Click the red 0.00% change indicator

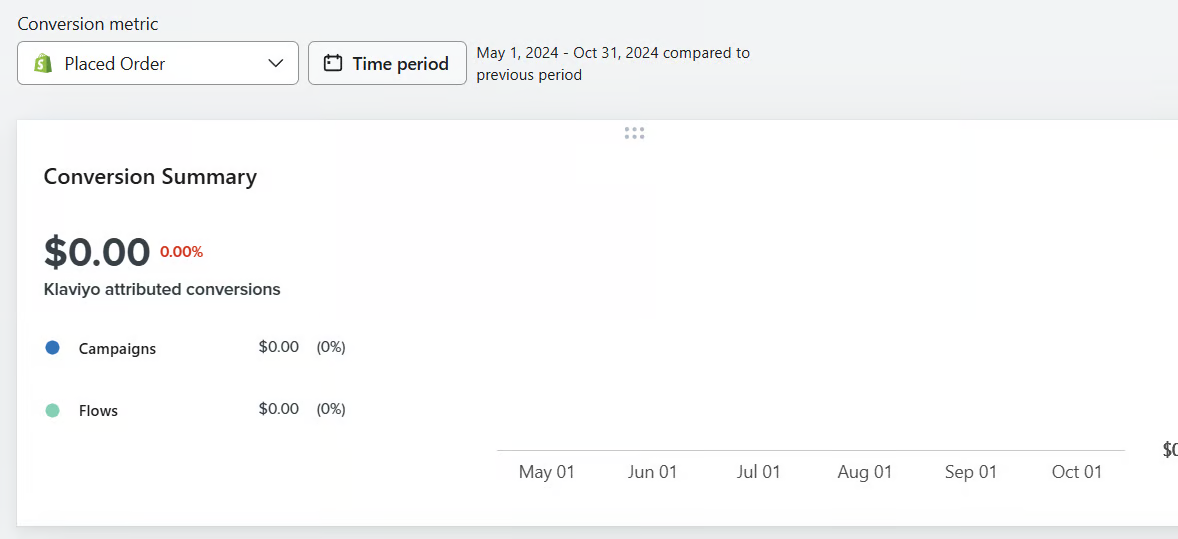click(181, 252)
